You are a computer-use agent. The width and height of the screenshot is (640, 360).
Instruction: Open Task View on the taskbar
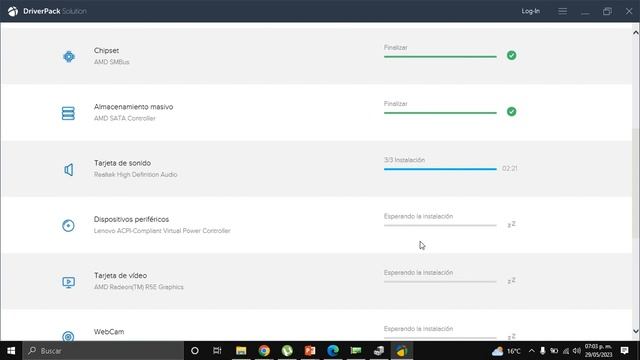click(x=217, y=351)
